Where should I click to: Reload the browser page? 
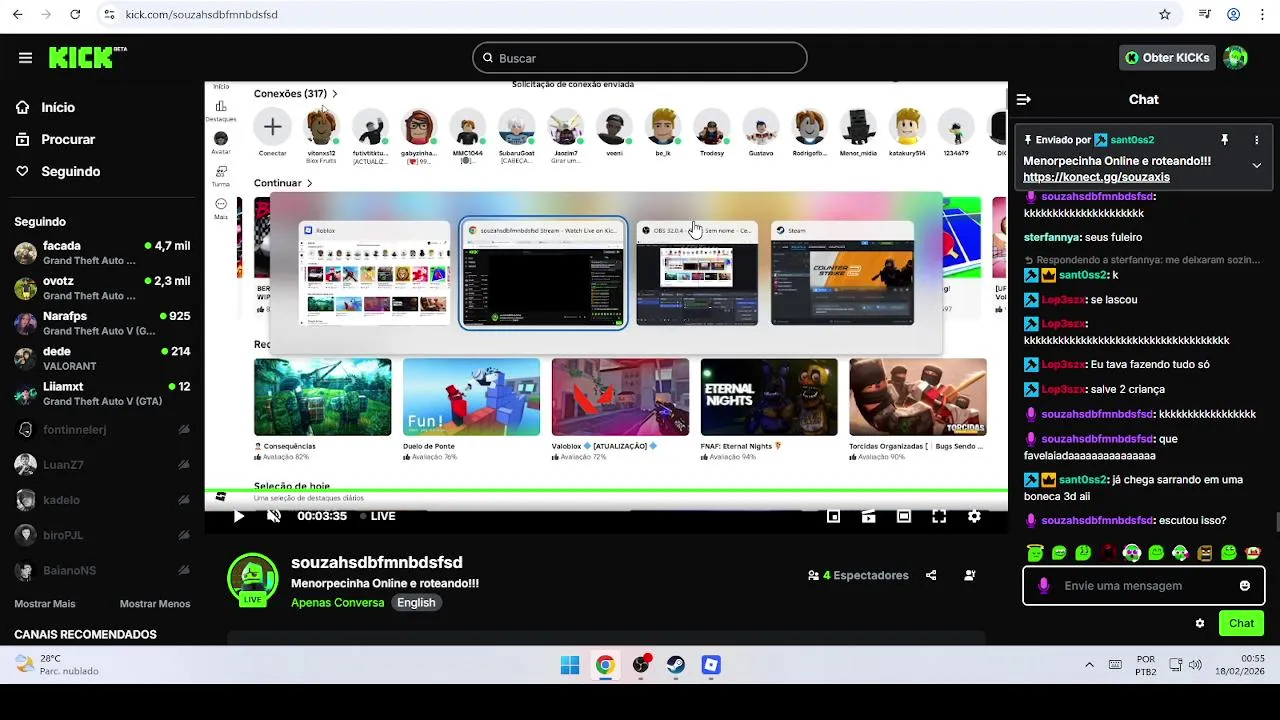pos(75,14)
